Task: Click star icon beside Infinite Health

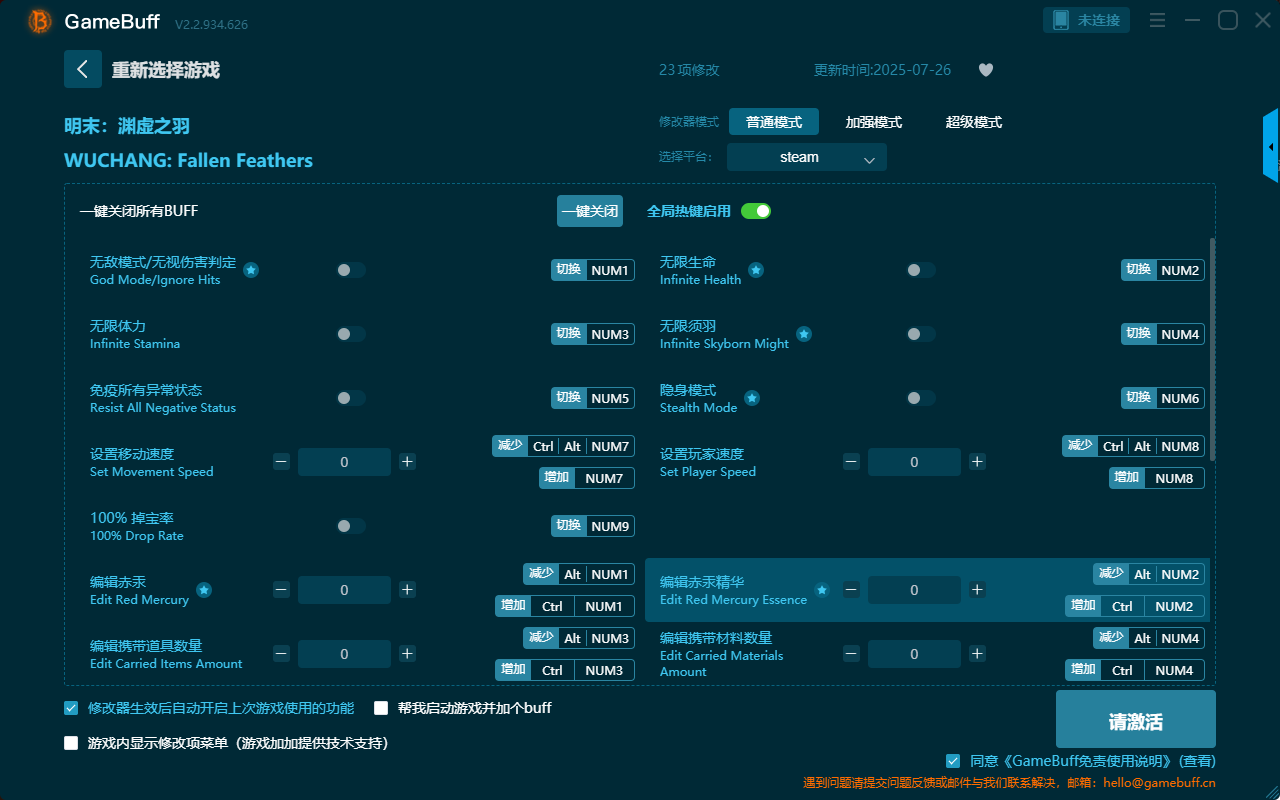Action: click(x=756, y=270)
